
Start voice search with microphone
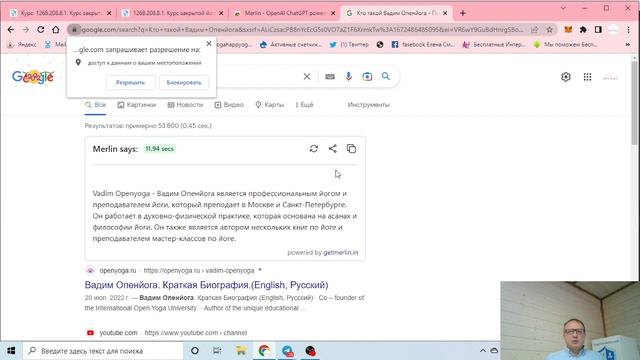coord(348,76)
